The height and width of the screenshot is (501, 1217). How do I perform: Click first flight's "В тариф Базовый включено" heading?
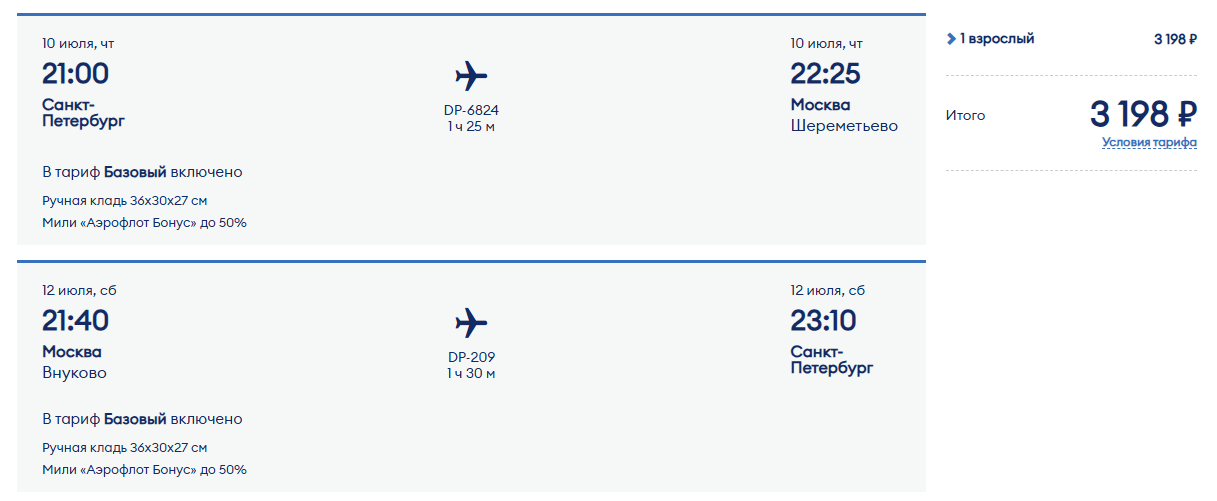pos(142,172)
